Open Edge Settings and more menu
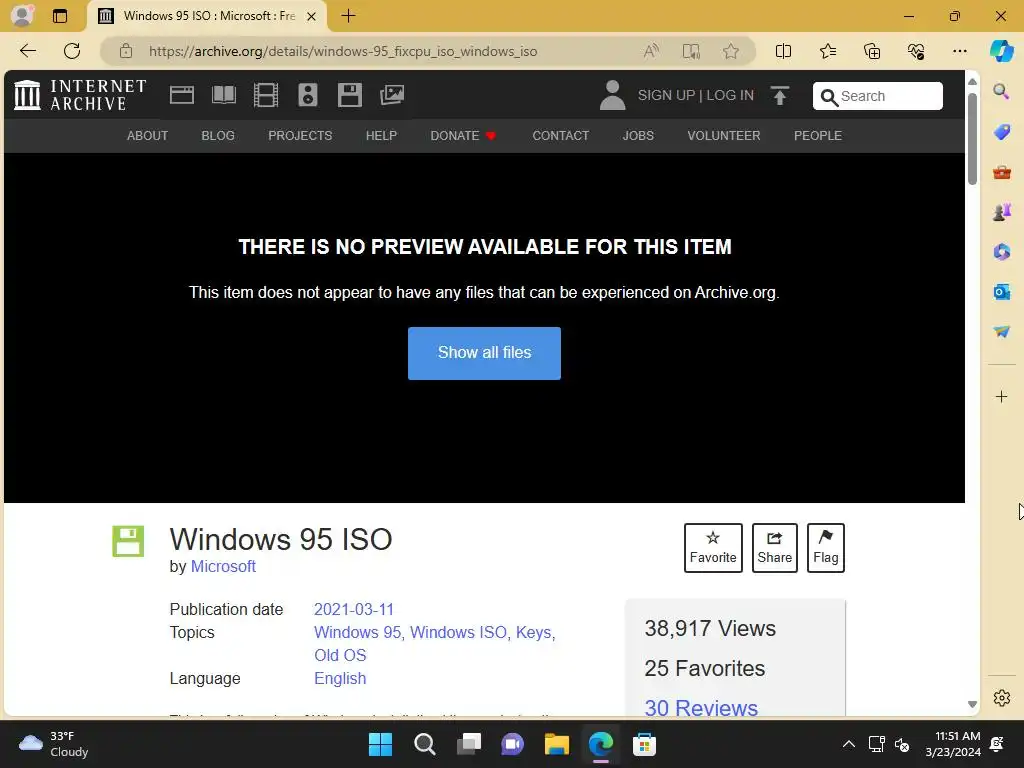1024x768 pixels. [959, 51]
